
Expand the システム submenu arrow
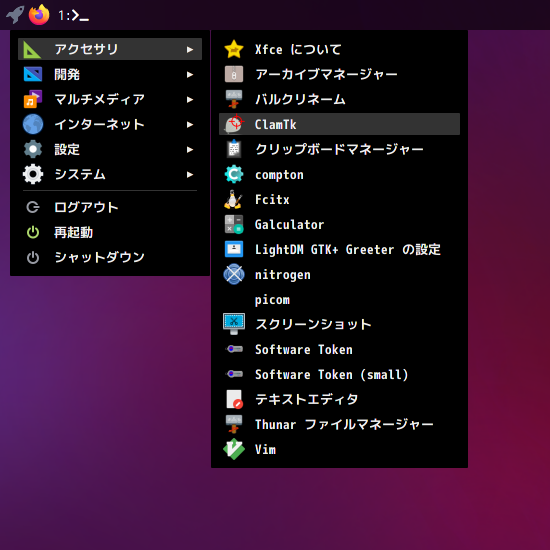(x=190, y=174)
